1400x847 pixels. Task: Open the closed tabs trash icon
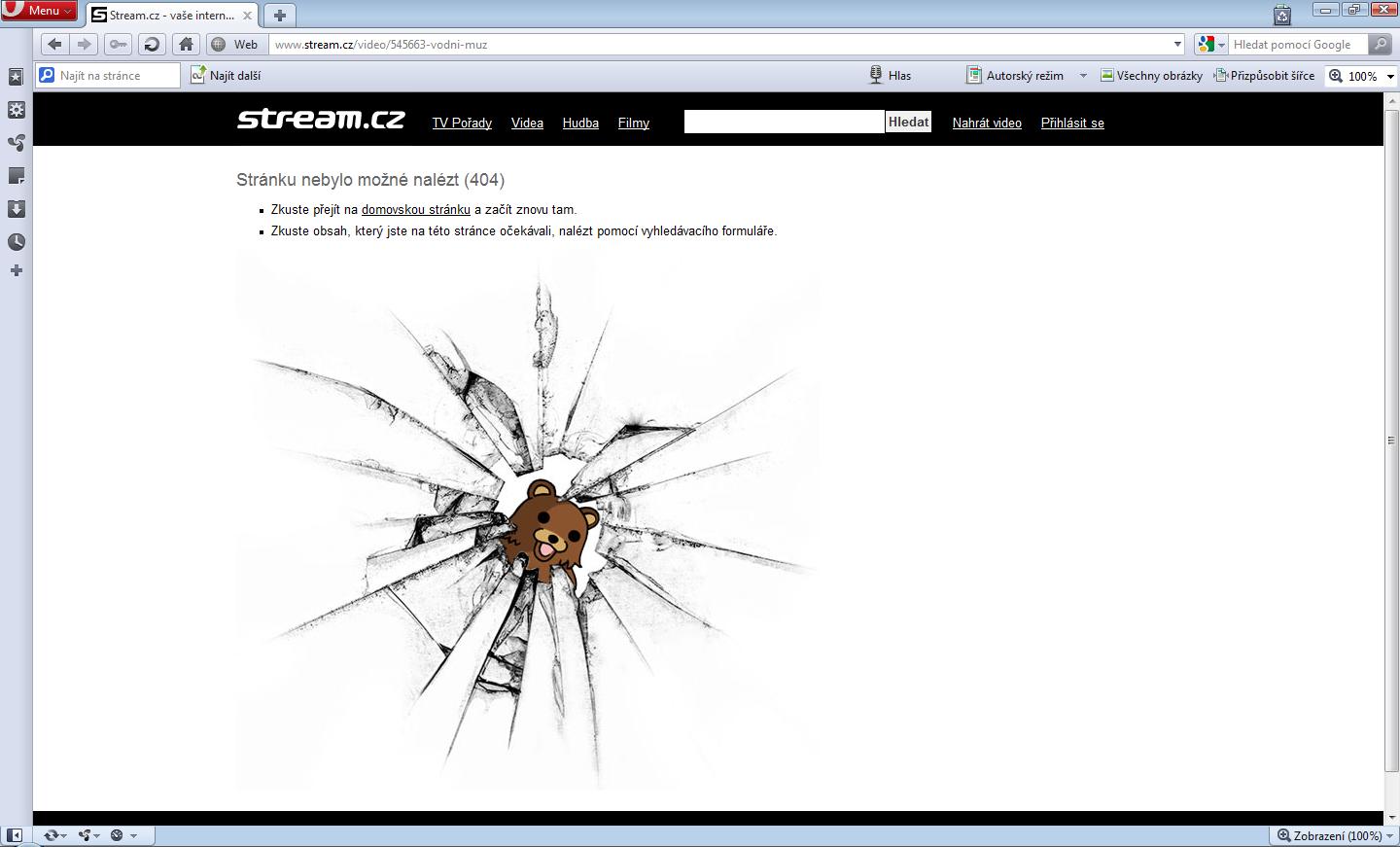pyautogui.click(x=1282, y=14)
